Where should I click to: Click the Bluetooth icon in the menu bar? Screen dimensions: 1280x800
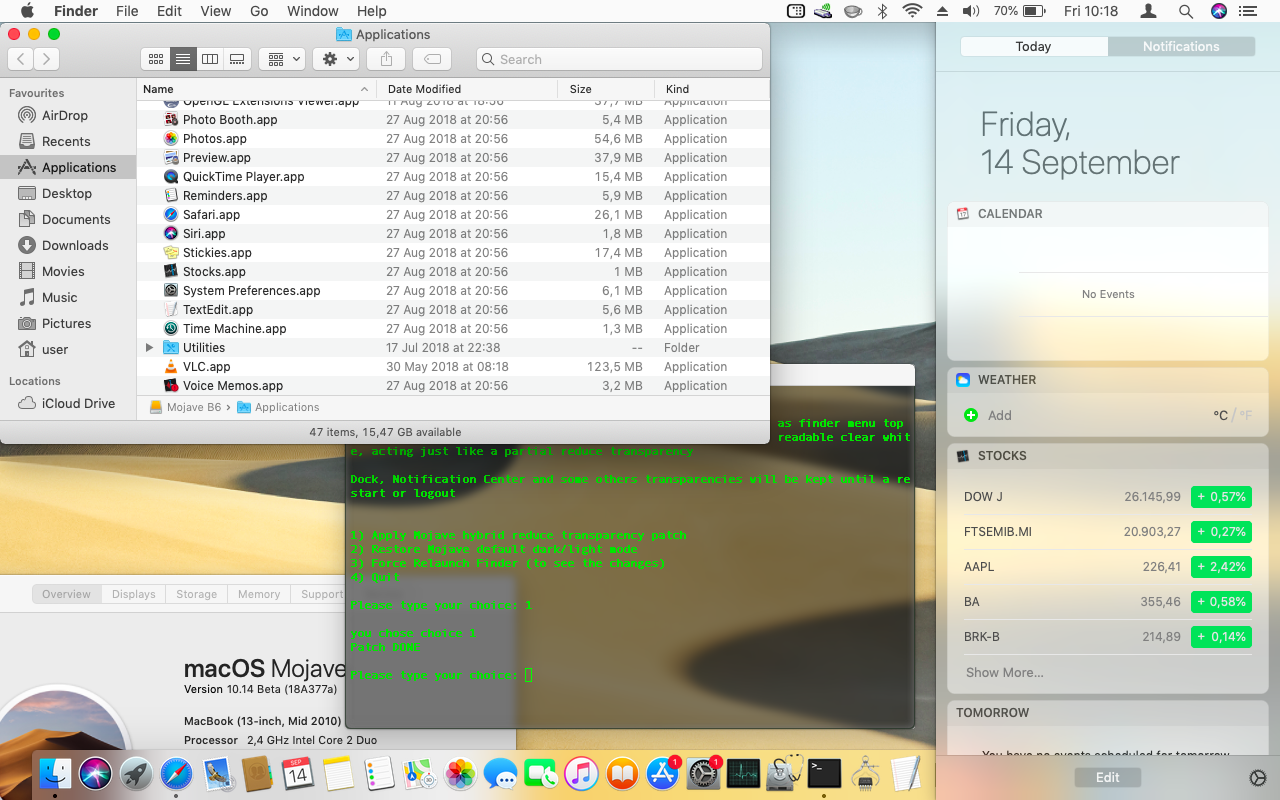882,11
